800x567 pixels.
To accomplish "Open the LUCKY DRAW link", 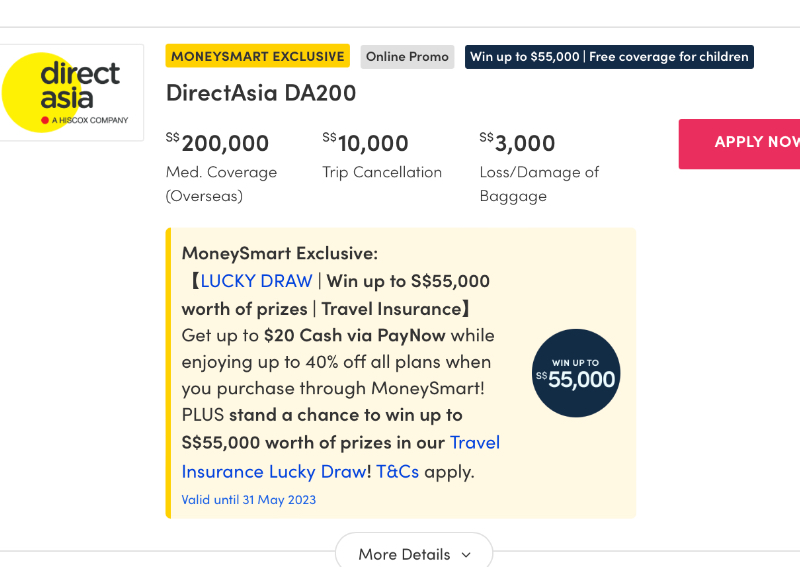I will pos(256,281).
